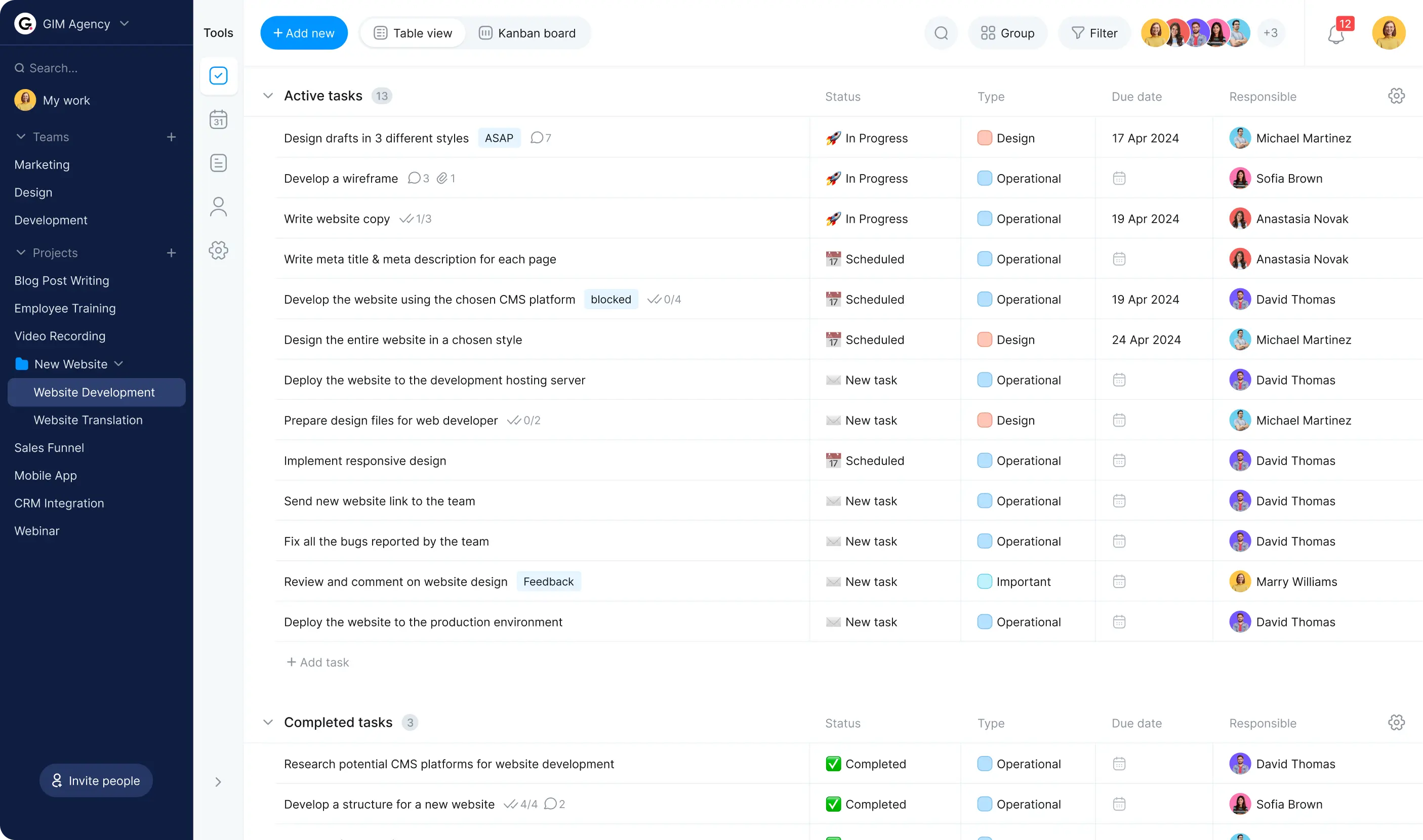The image size is (1423, 840).
Task: Open the New Website folder icon
Action: (x=22, y=364)
